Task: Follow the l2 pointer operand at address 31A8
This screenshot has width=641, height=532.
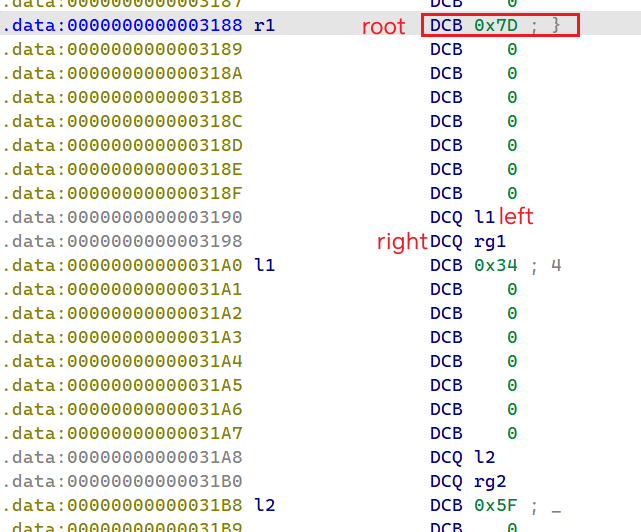Action: coord(485,457)
